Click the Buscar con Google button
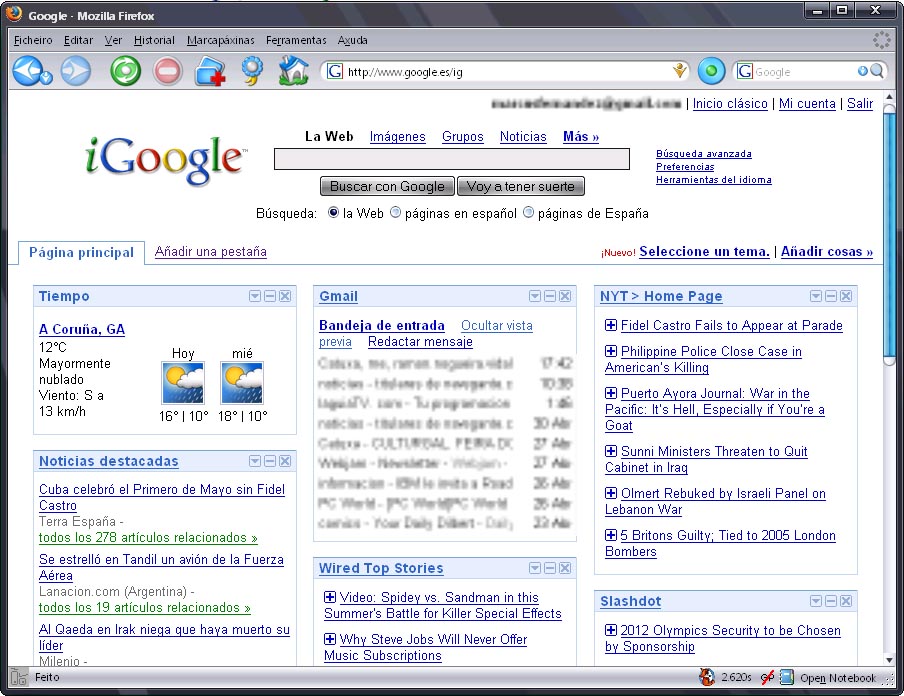 pyautogui.click(x=387, y=186)
